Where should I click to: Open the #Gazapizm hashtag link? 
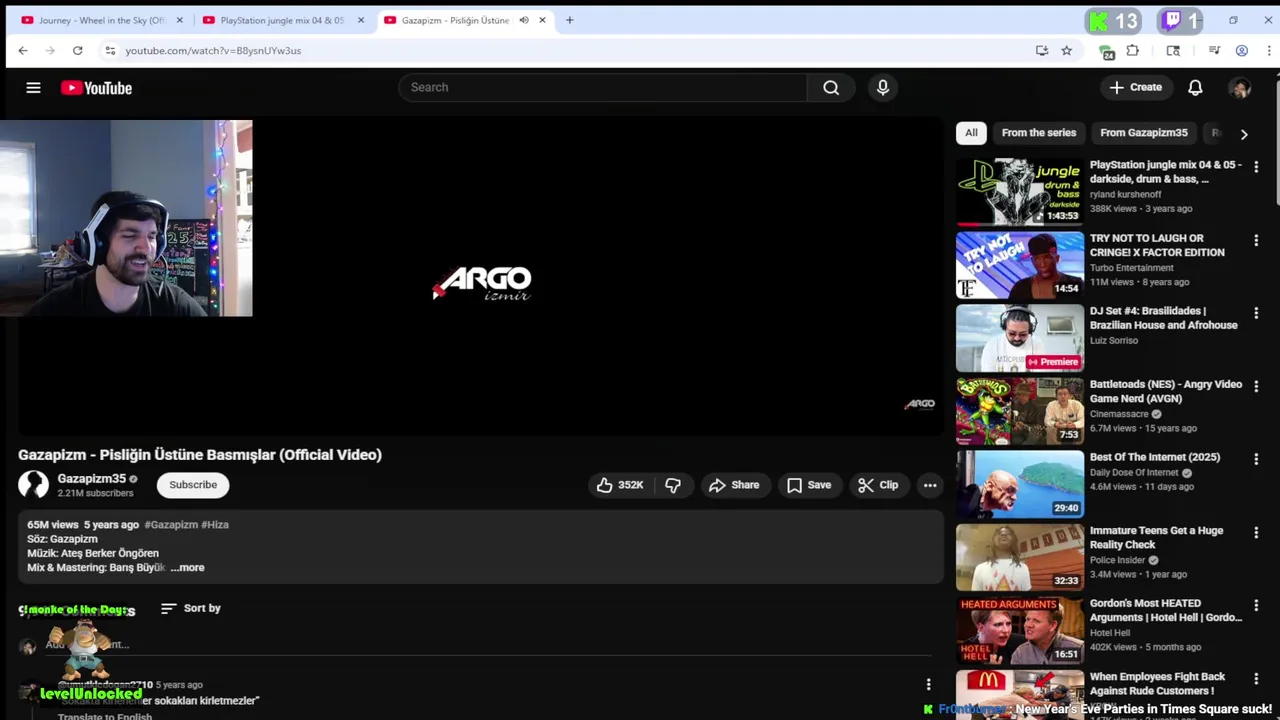(171, 525)
